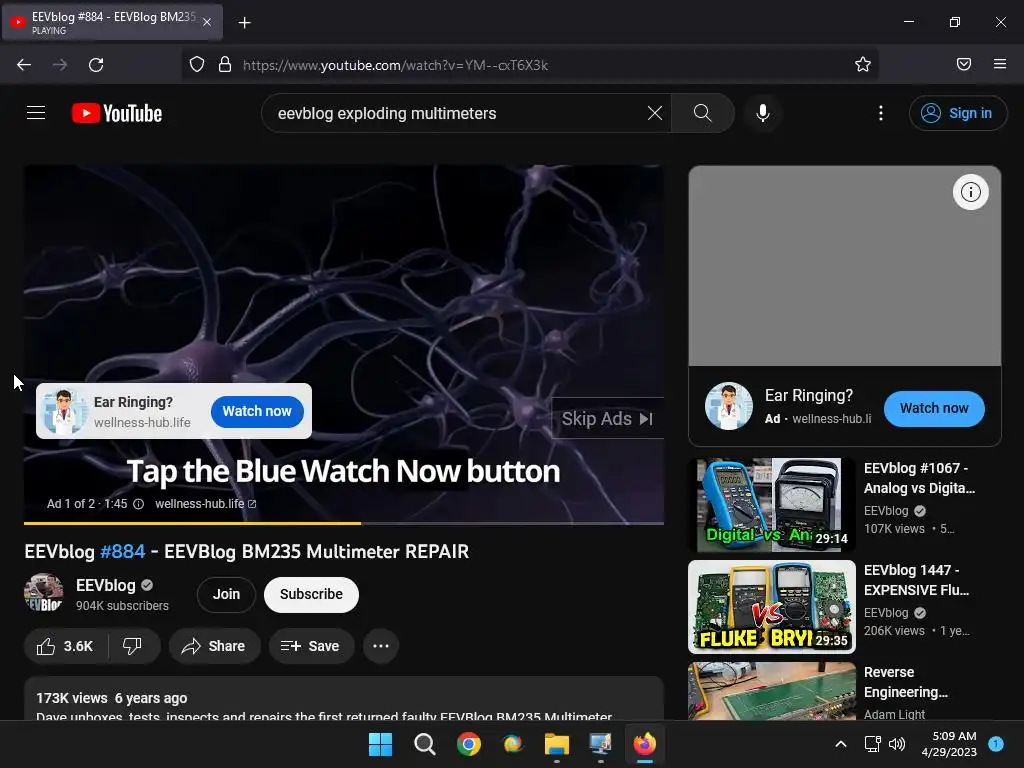Viewport: 1024px width, 768px height.
Task: Go to YouTube home via logo
Action: pyautogui.click(x=117, y=113)
